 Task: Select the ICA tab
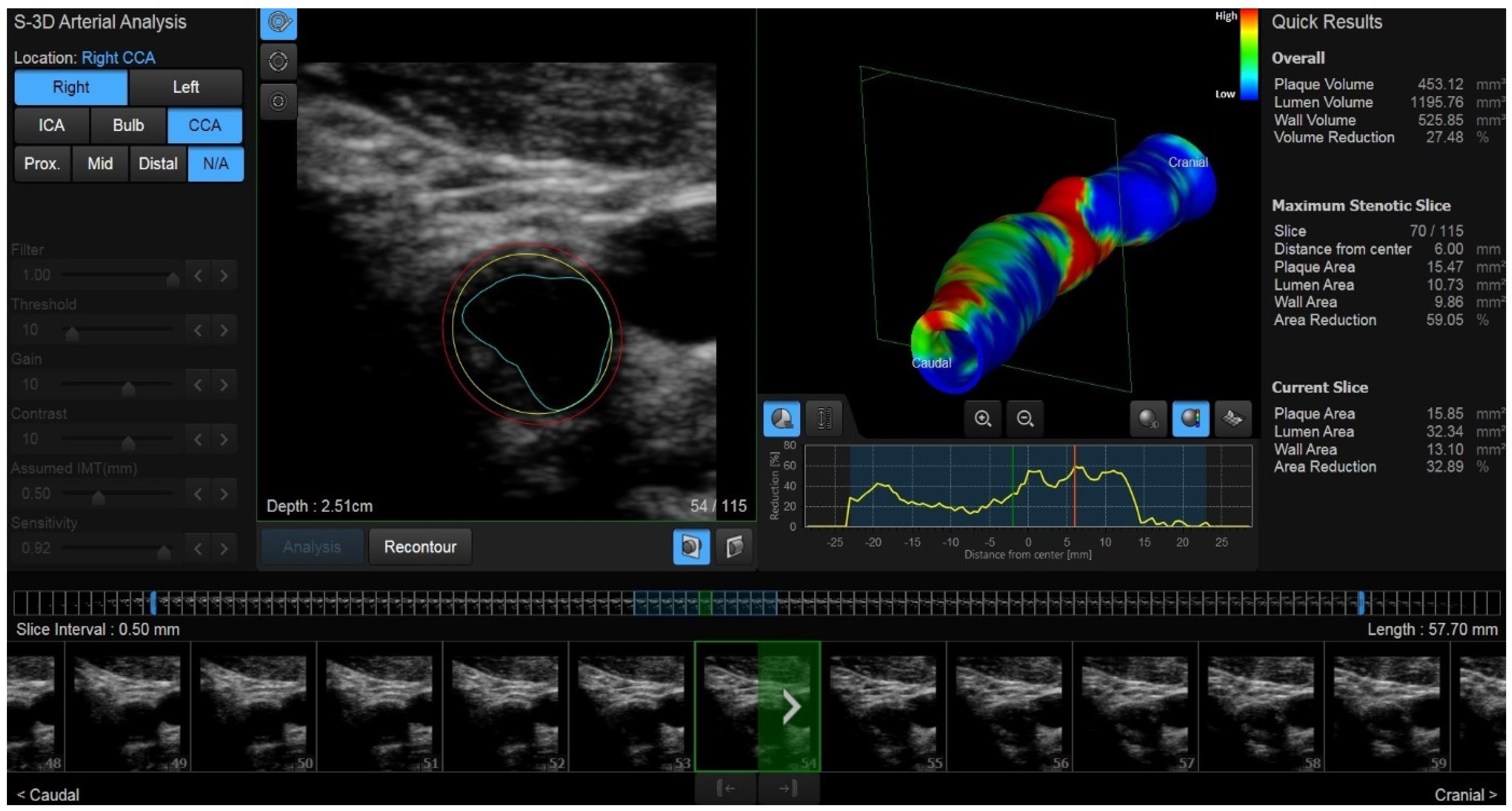(x=51, y=125)
